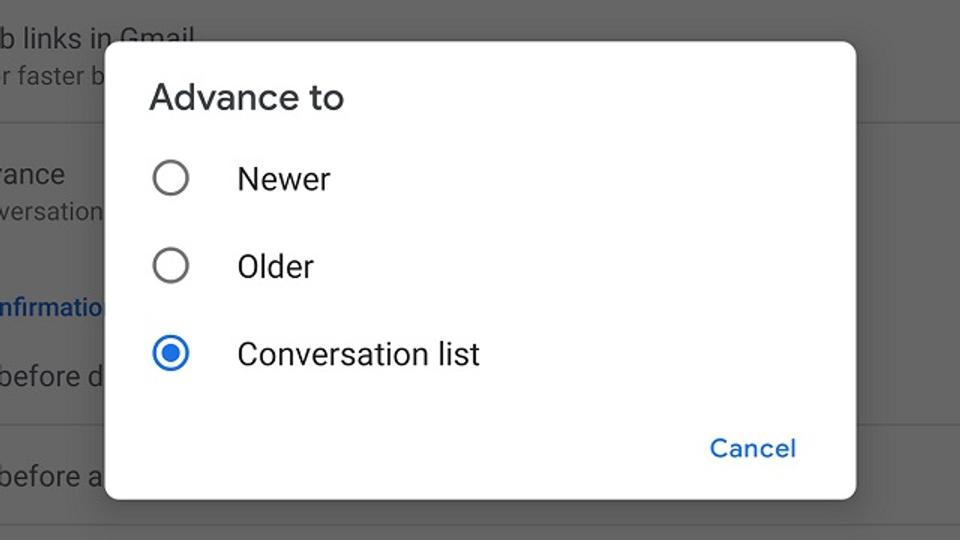
Task: Select the Older radio button circle
Action: (170, 266)
